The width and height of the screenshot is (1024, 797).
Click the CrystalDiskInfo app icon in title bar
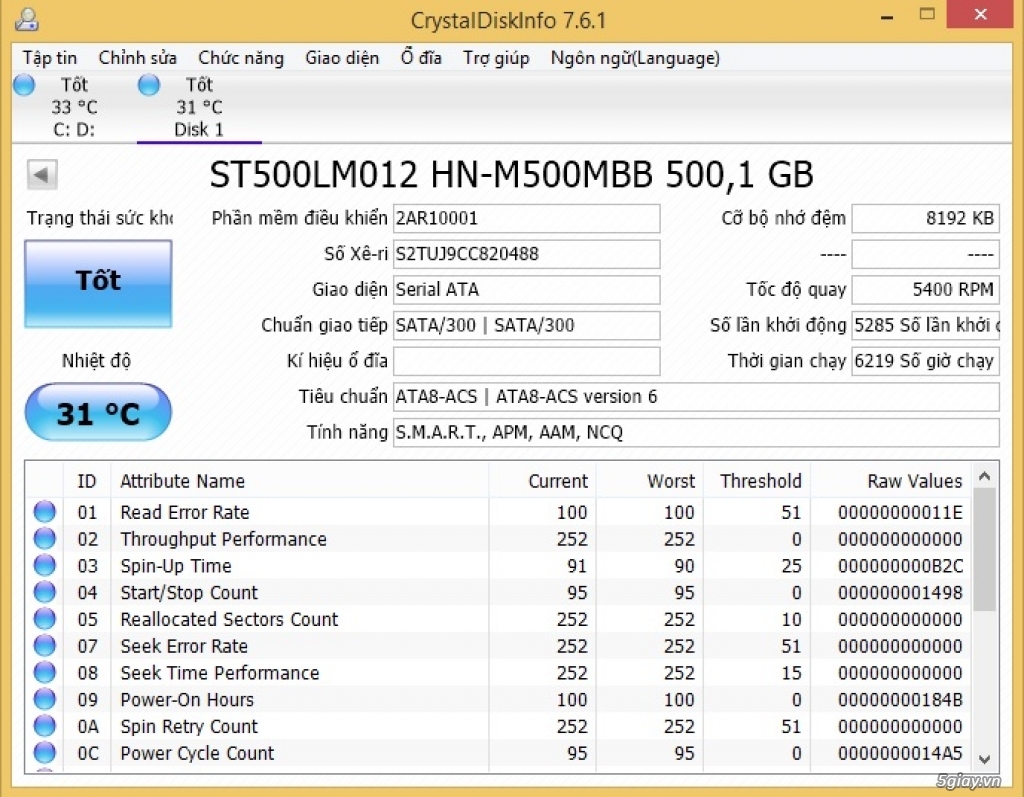point(27,19)
